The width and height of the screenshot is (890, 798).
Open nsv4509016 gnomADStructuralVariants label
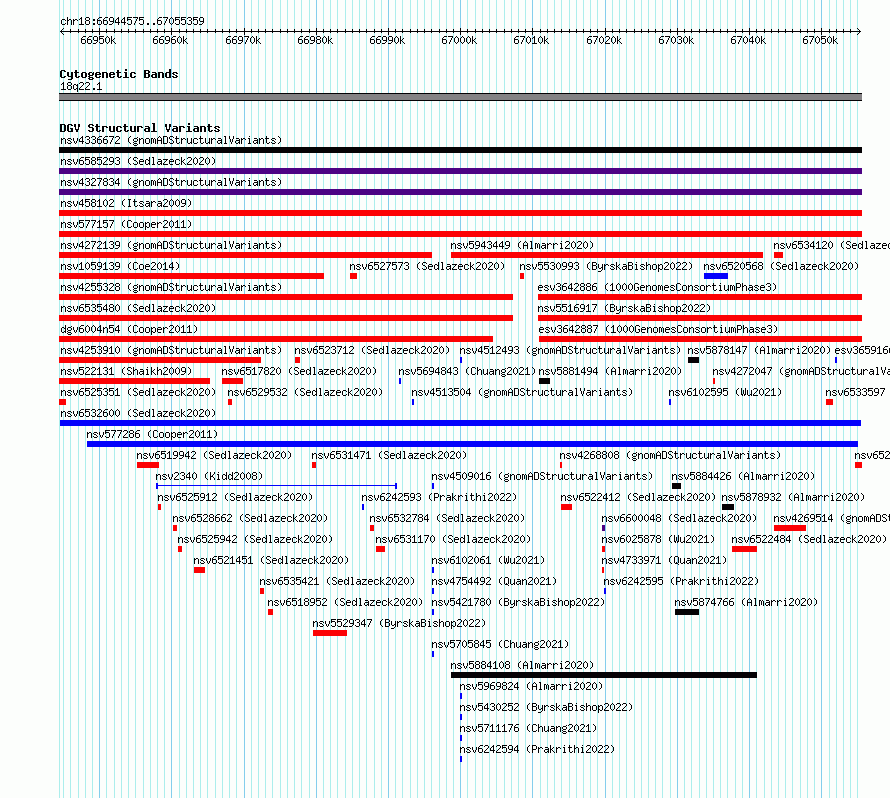tap(542, 476)
